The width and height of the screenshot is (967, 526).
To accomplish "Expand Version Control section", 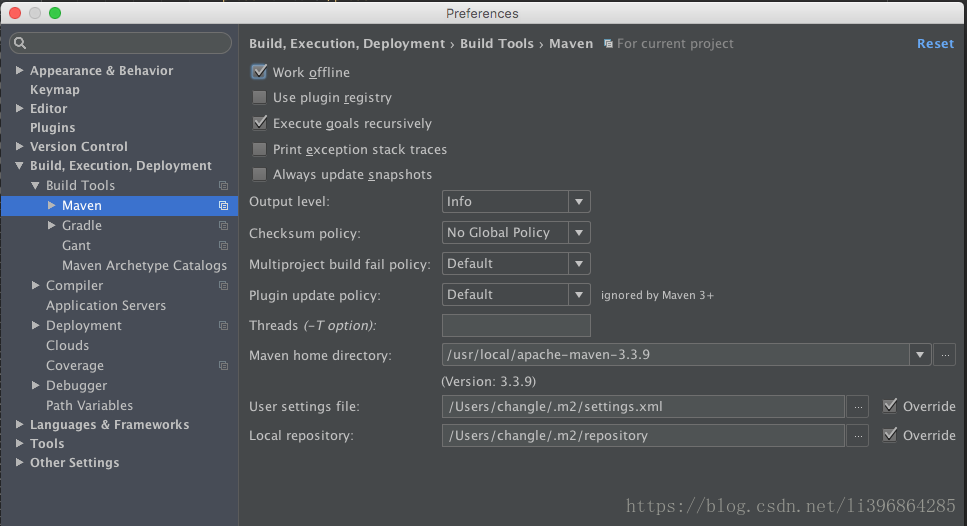I will tap(20, 146).
